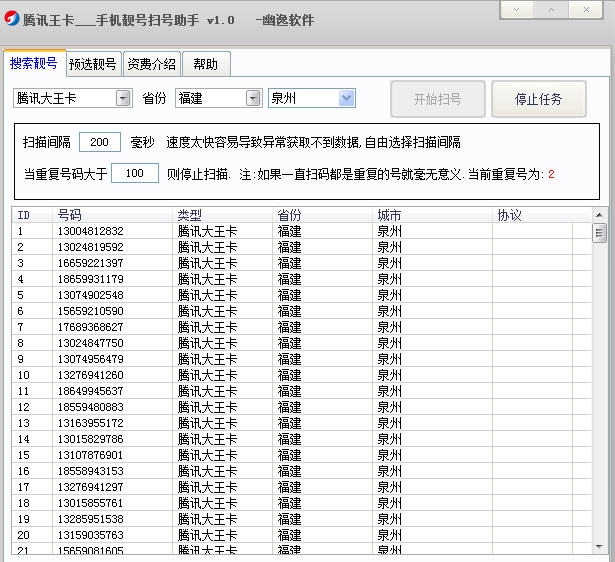The width and height of the screenshot is (615, 562).
Task: Click the 类型 column header
Action: (x=222, y=215)
